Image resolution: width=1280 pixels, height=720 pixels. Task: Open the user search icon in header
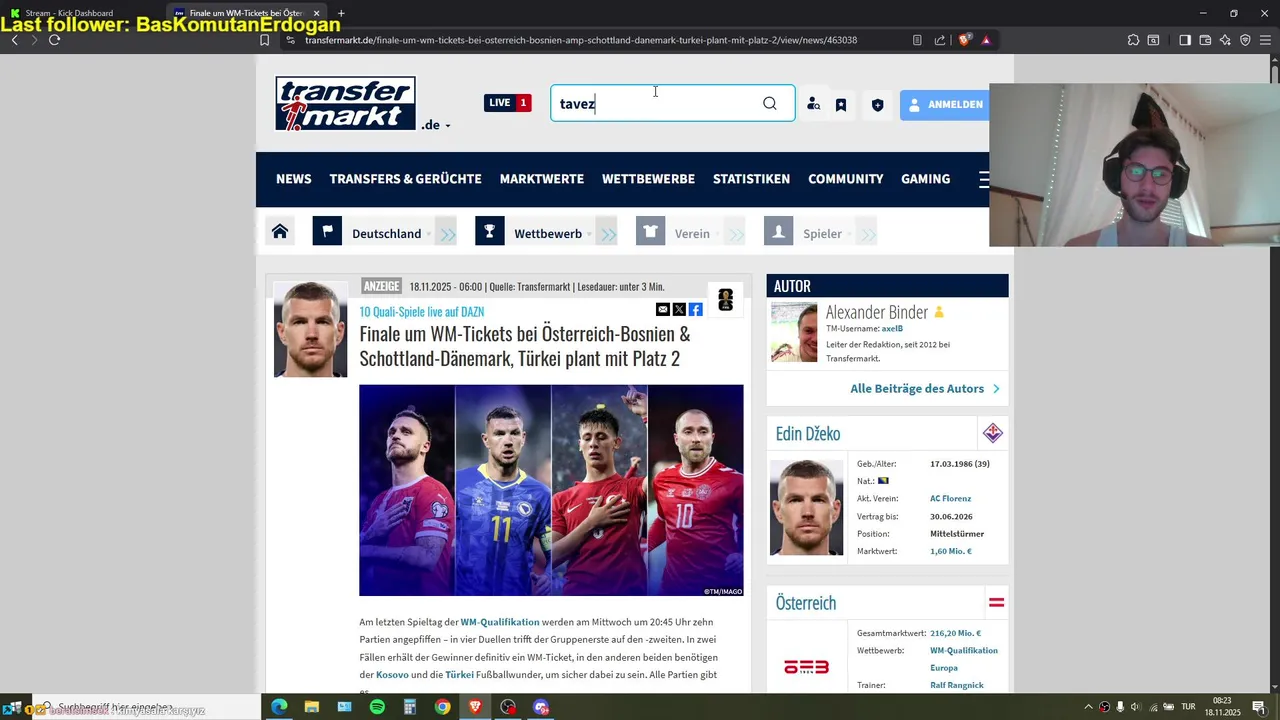coord(814,104)
